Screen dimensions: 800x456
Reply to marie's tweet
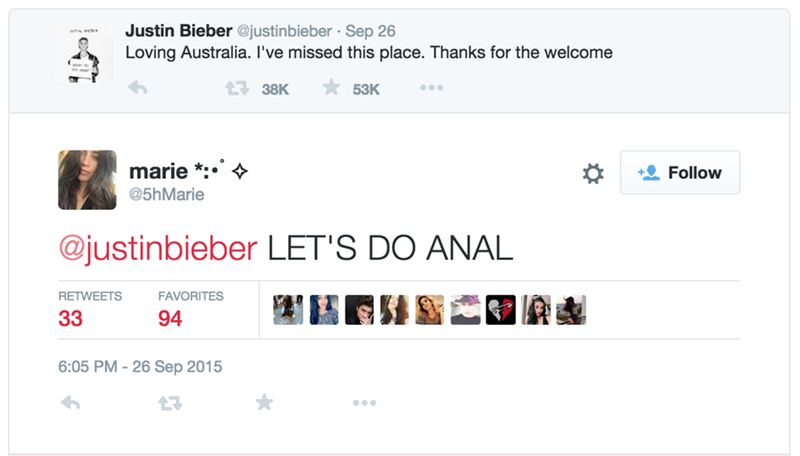click(70, 402)
